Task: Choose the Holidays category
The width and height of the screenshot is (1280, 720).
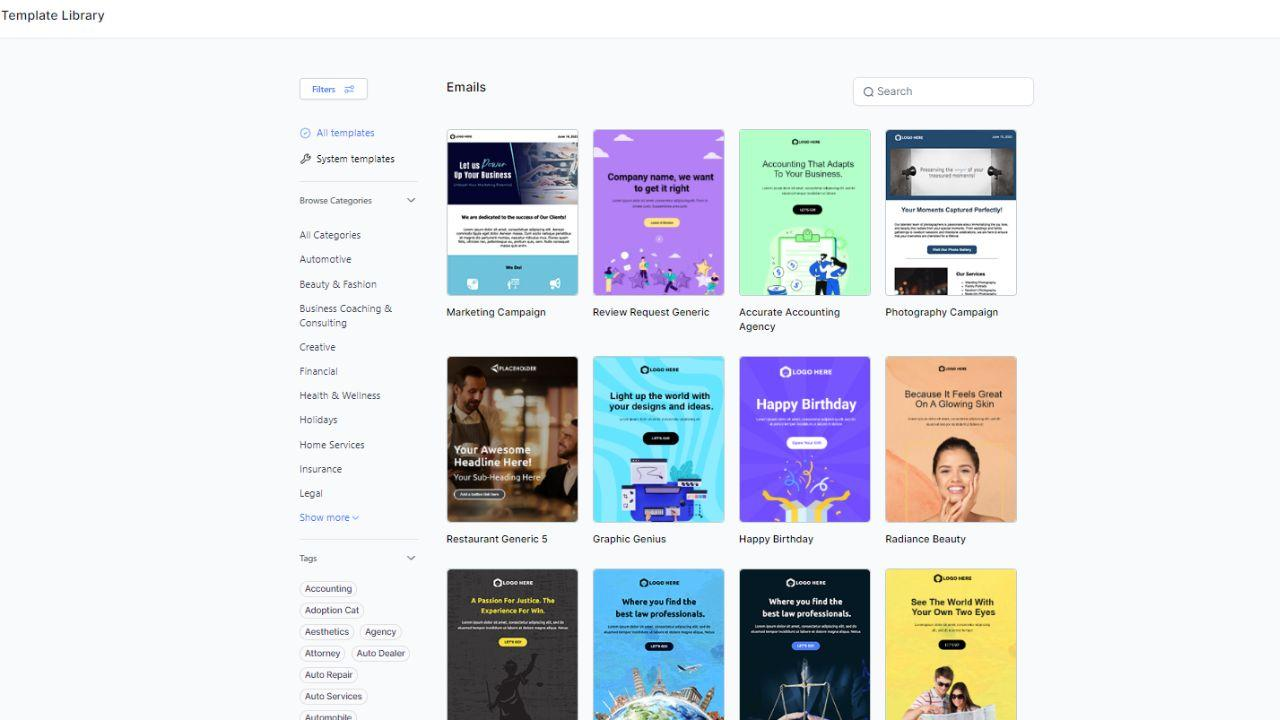Action: 318,420
